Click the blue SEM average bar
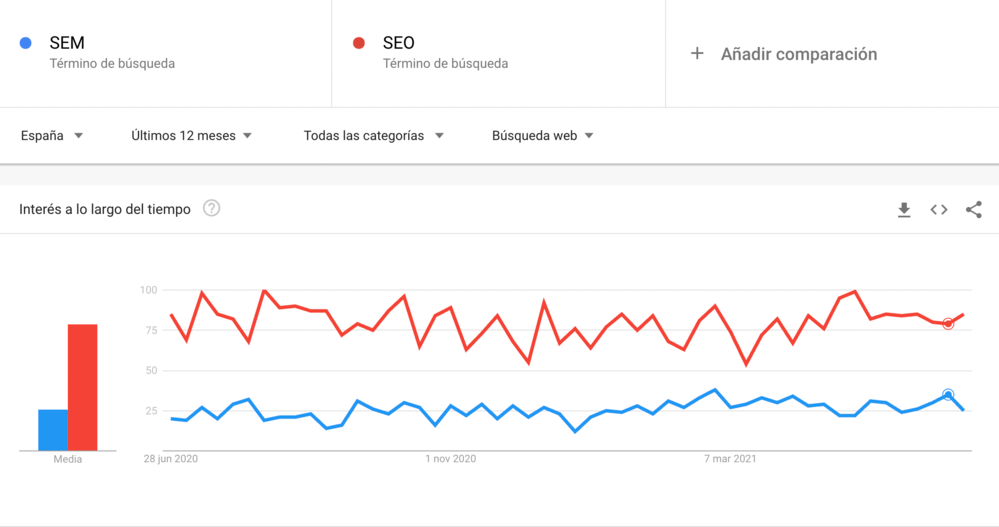The height and width of the screenshot is (527, 999). [53, 430]
